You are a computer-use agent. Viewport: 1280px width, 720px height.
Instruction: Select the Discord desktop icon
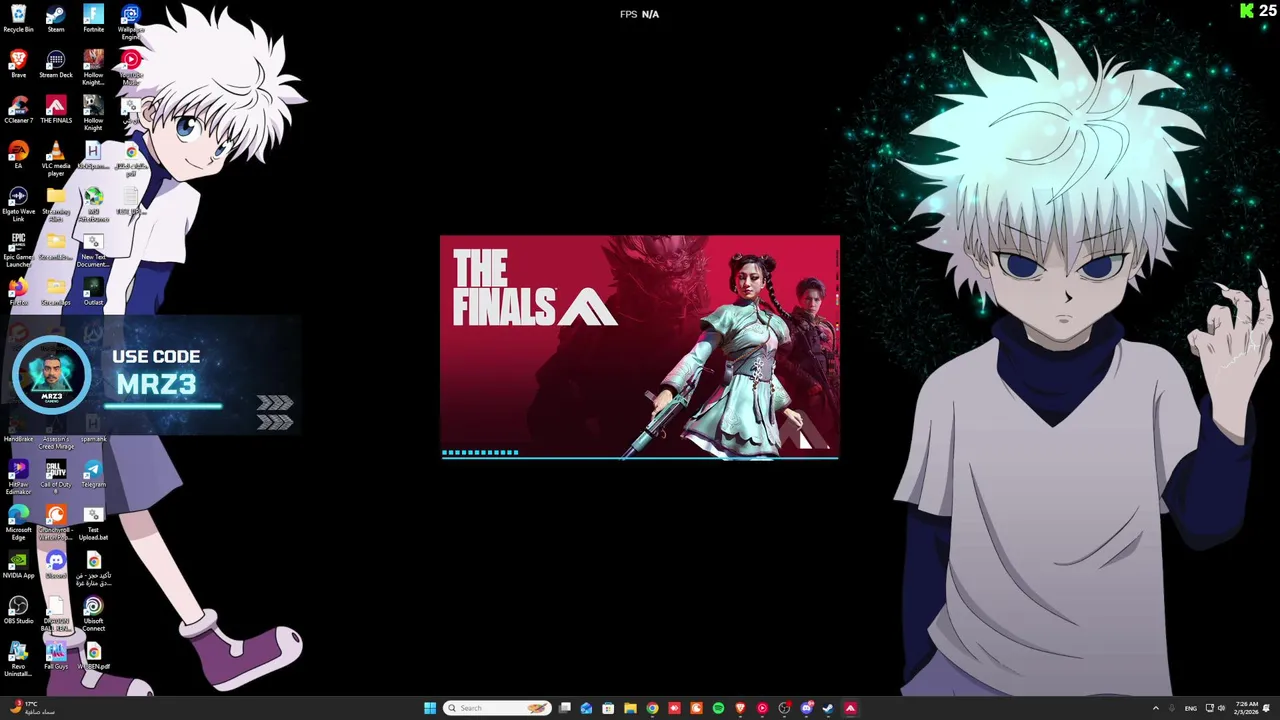tap(56, 565)
